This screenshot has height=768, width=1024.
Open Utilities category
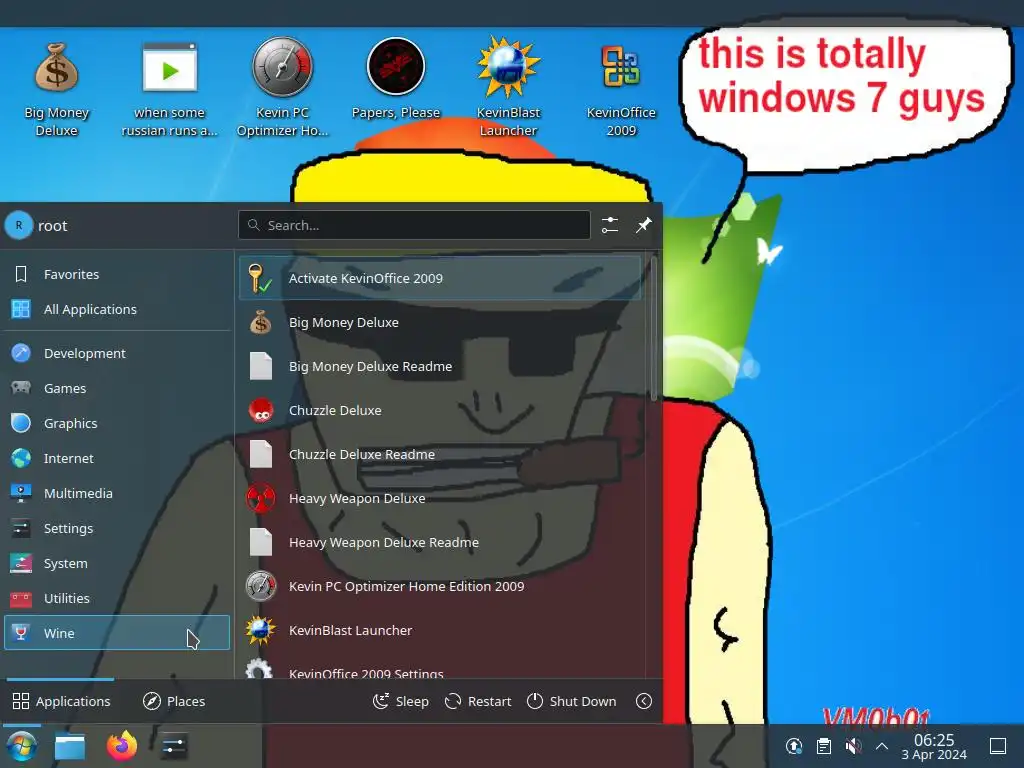tap(117, 598)
